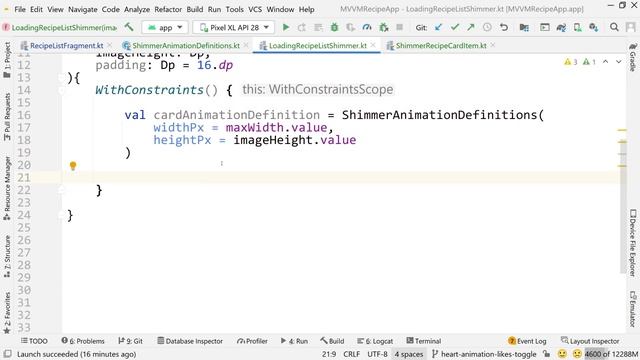Image resolution: width=640 pixels, height=360 pixels.
Task: Open Search Everywhere magnifier icon
Action: click(x=614, y=27)
